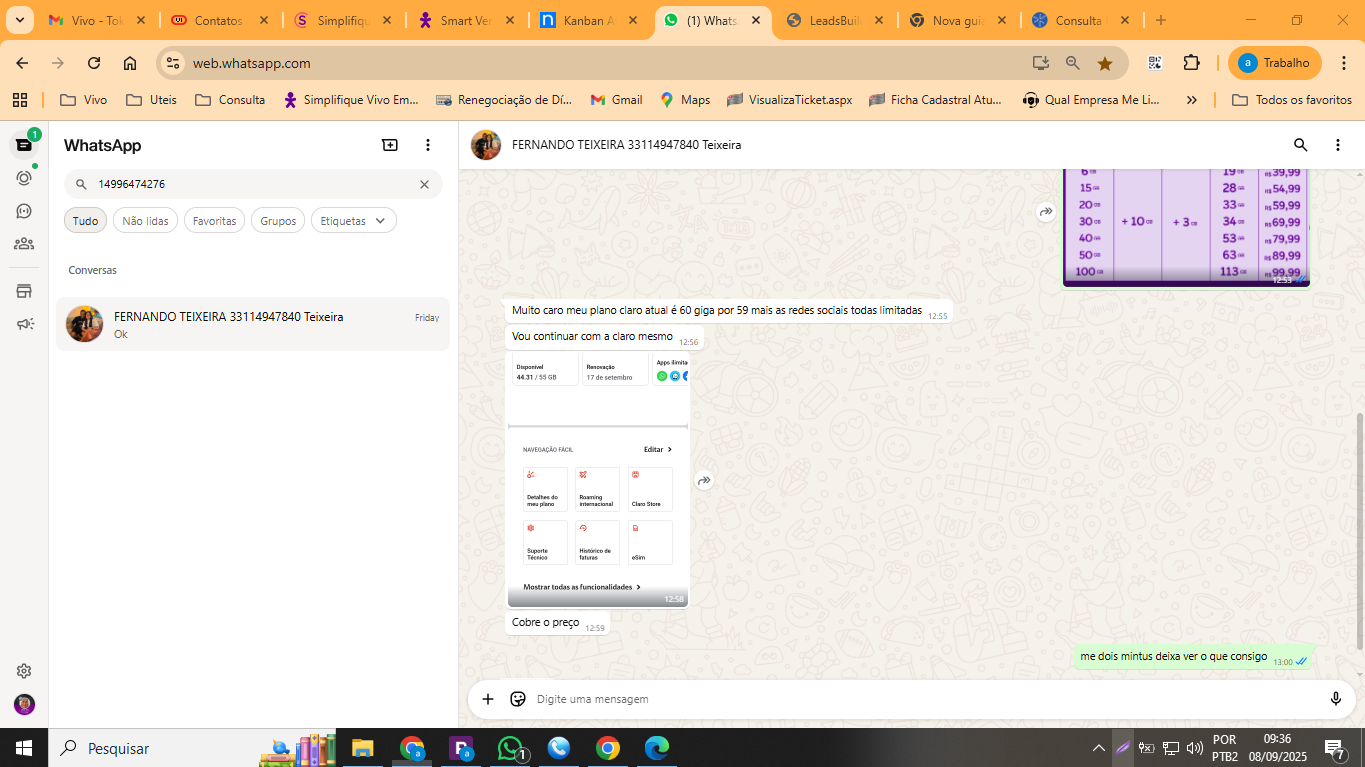Open the business tools storefront icon
The width and height of the screenshot is (1365, 767).
click(24, 291)
